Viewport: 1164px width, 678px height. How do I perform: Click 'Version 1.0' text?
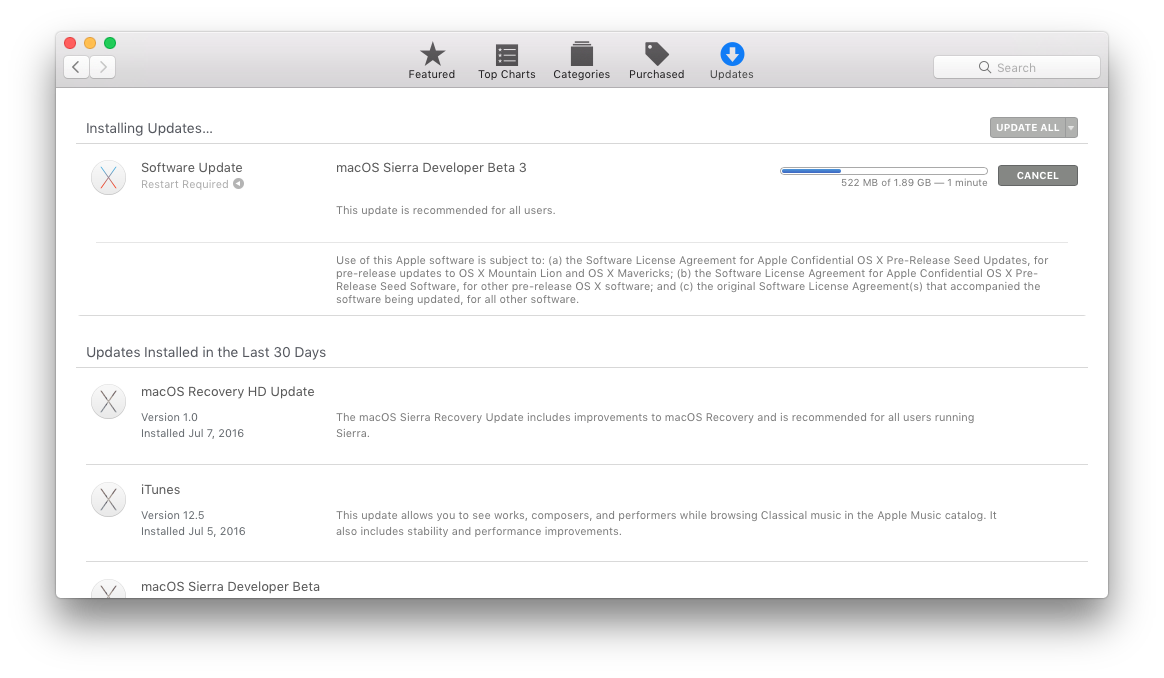[x=169, y=417]
